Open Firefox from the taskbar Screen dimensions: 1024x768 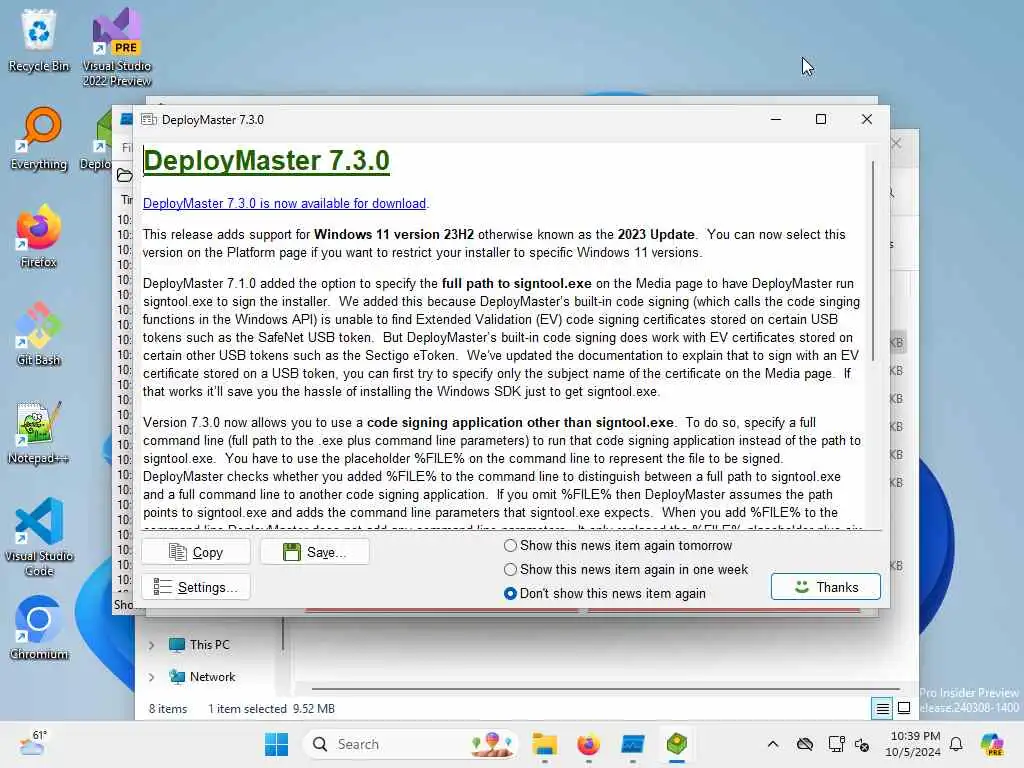[x=588, y=744]
